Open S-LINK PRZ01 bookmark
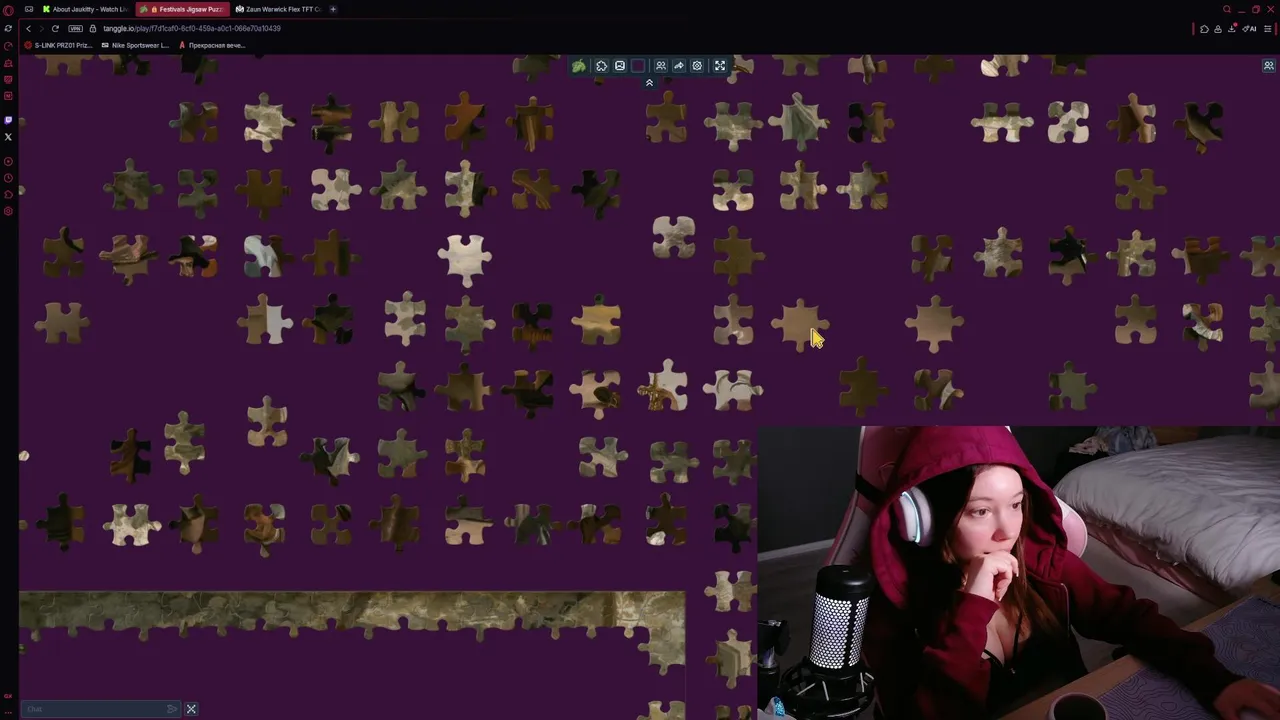This screenshot has height=720, width=1280. click(x=58, y=45)
